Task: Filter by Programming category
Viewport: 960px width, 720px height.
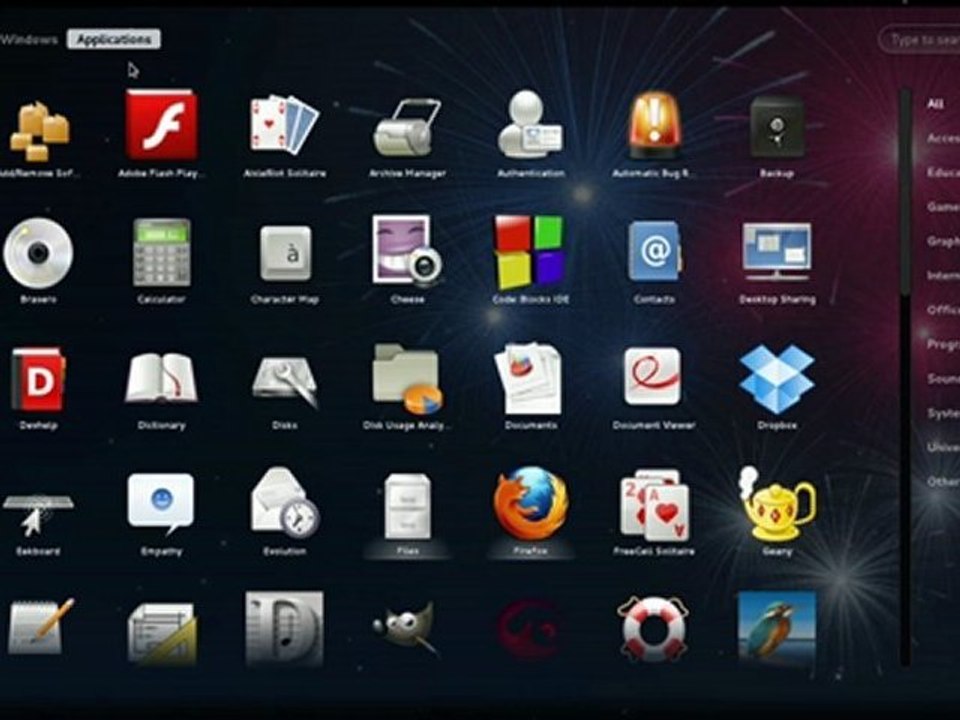Action: [943, 344]
